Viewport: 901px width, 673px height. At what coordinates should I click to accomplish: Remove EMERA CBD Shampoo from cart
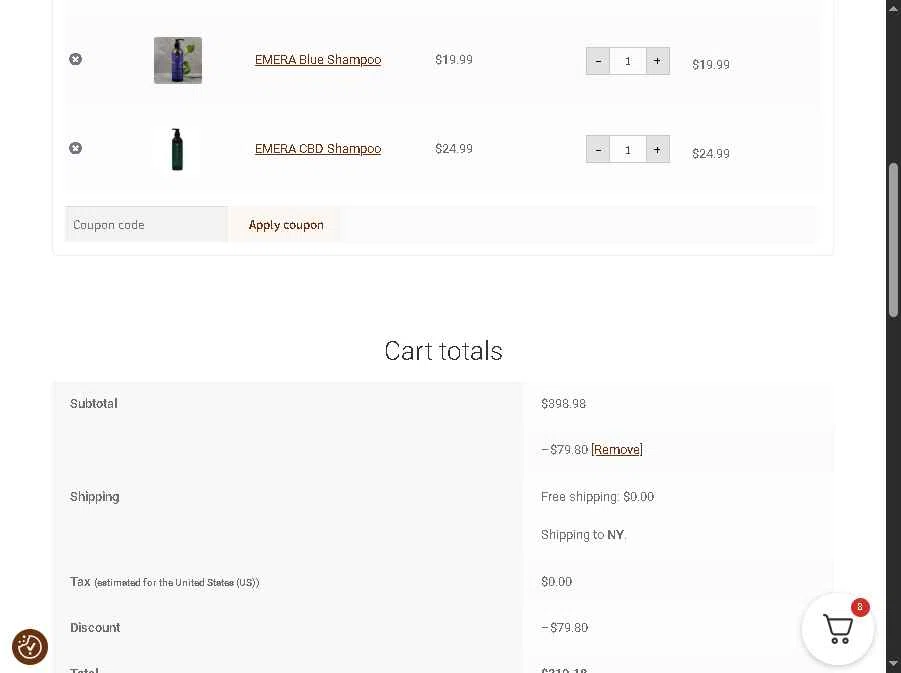pos(75,148)
